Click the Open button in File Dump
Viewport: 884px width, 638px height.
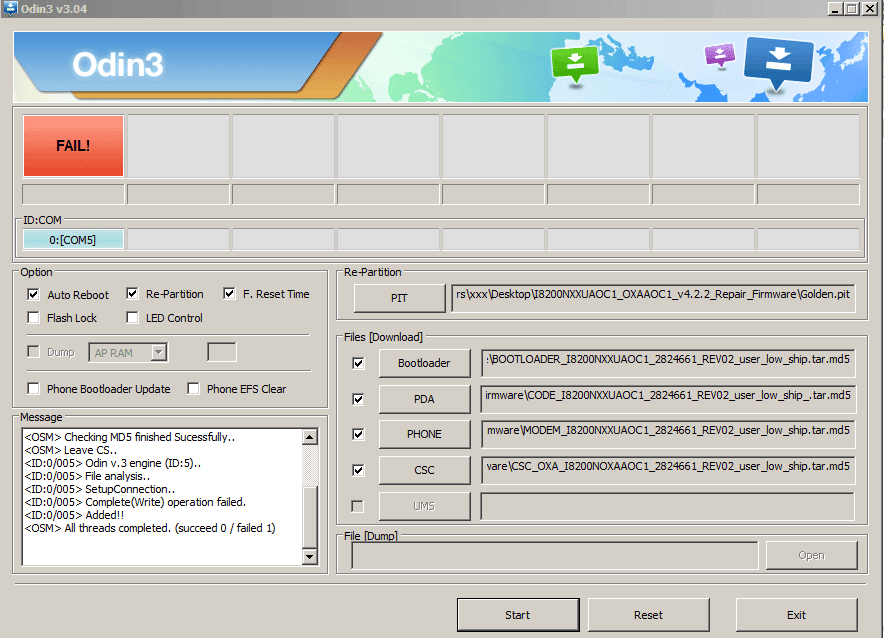811,556
